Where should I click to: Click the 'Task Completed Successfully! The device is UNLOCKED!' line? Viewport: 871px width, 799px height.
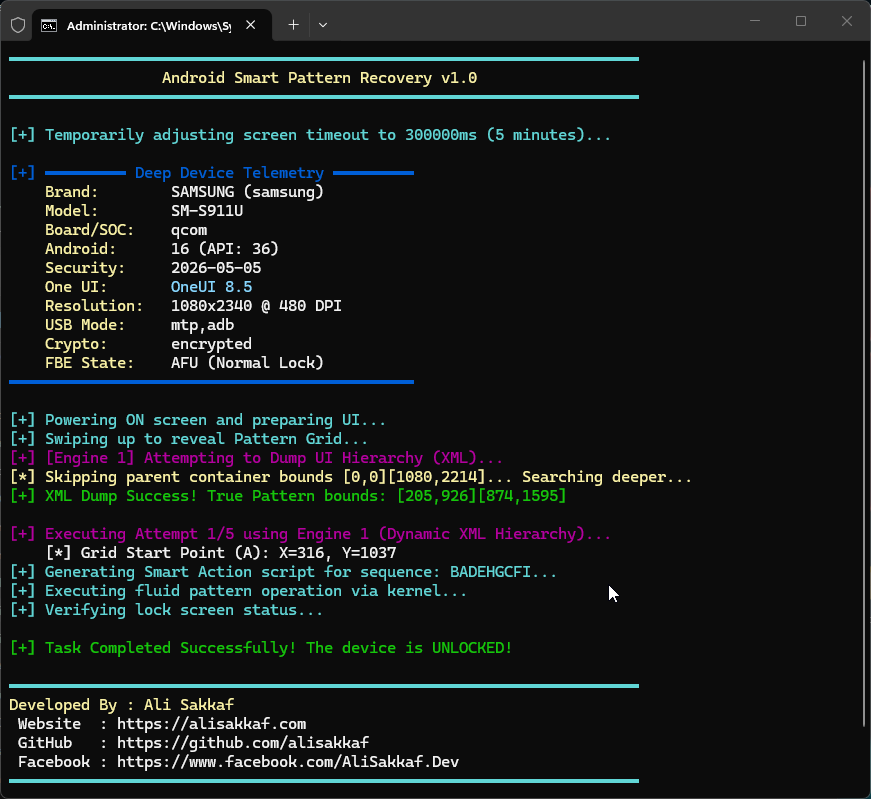261,648
